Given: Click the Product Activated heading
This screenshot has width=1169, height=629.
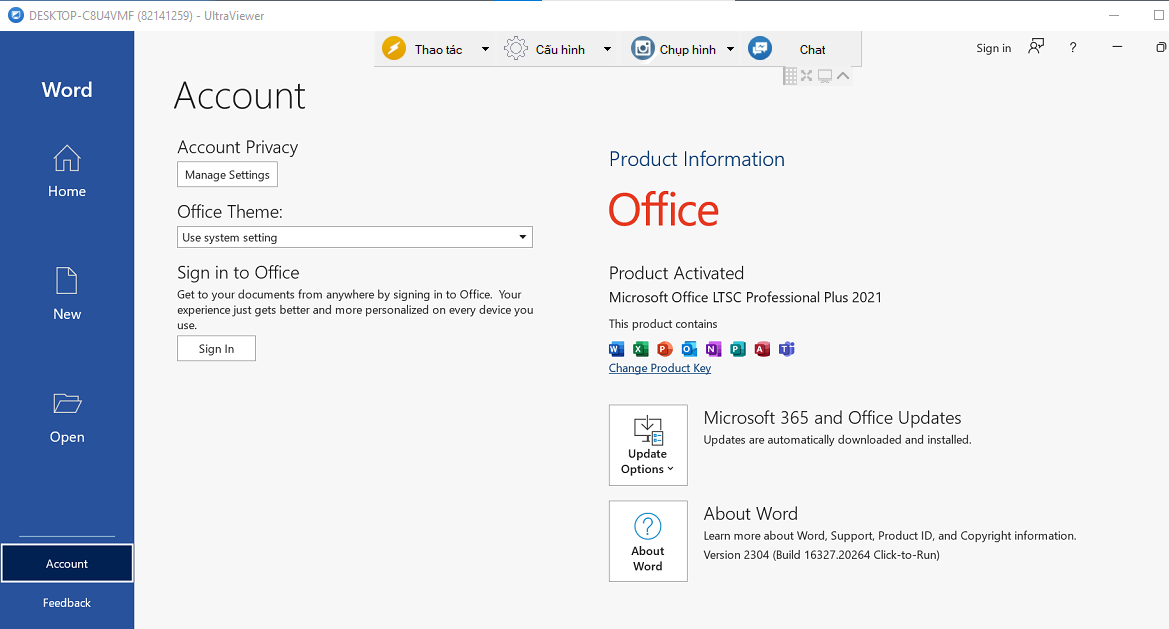Looking at the screenshot, I should coord(676,273).
